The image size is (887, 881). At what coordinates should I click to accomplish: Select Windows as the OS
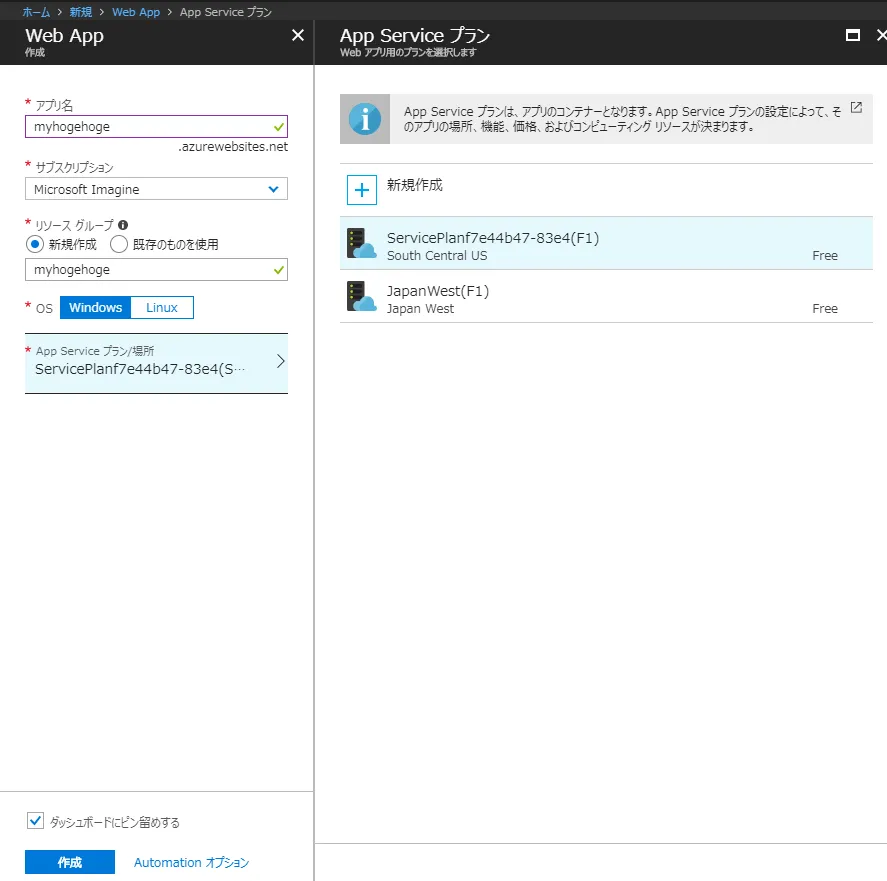[95, 307]
